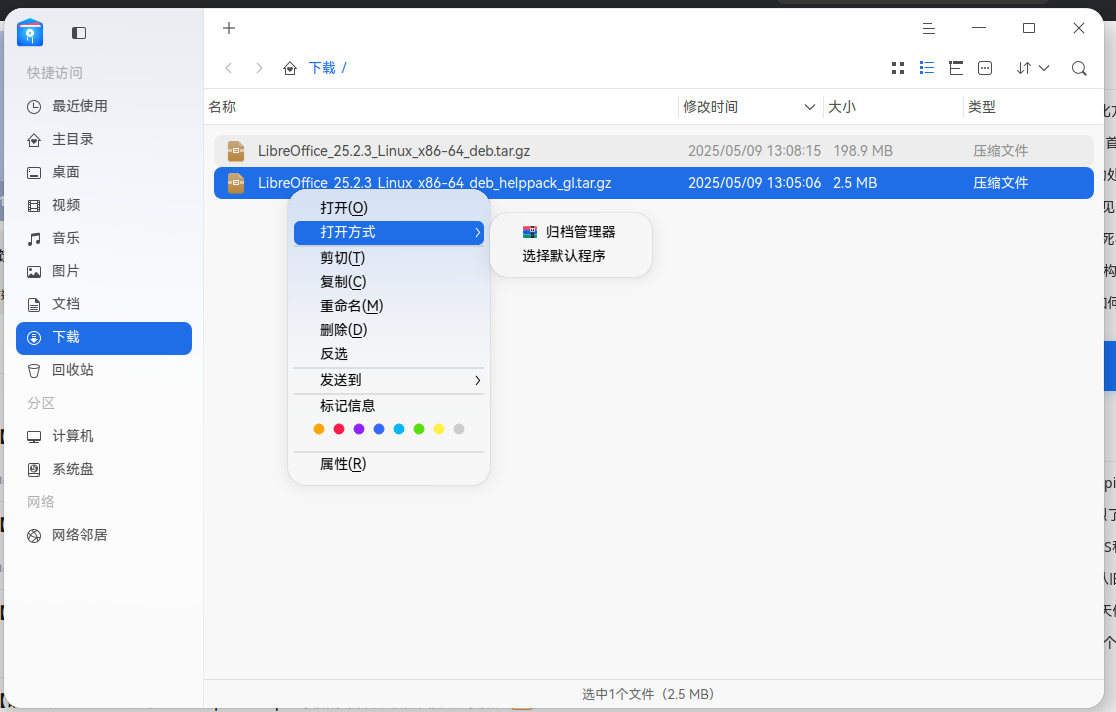Expand the 发送到 submenu

(x=389, y=380)
